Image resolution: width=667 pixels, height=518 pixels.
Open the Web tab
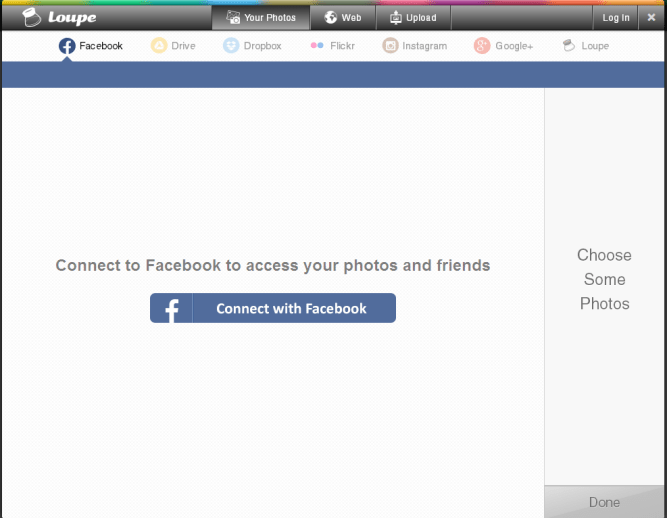click(342, 18)
